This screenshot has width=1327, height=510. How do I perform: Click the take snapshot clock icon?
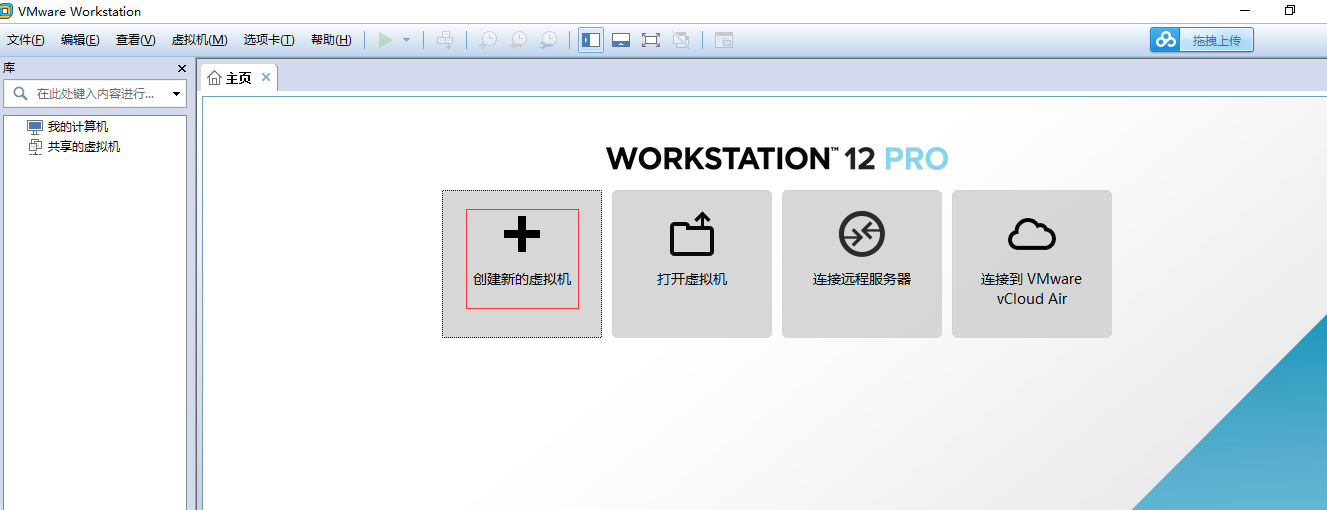point(487,40)
